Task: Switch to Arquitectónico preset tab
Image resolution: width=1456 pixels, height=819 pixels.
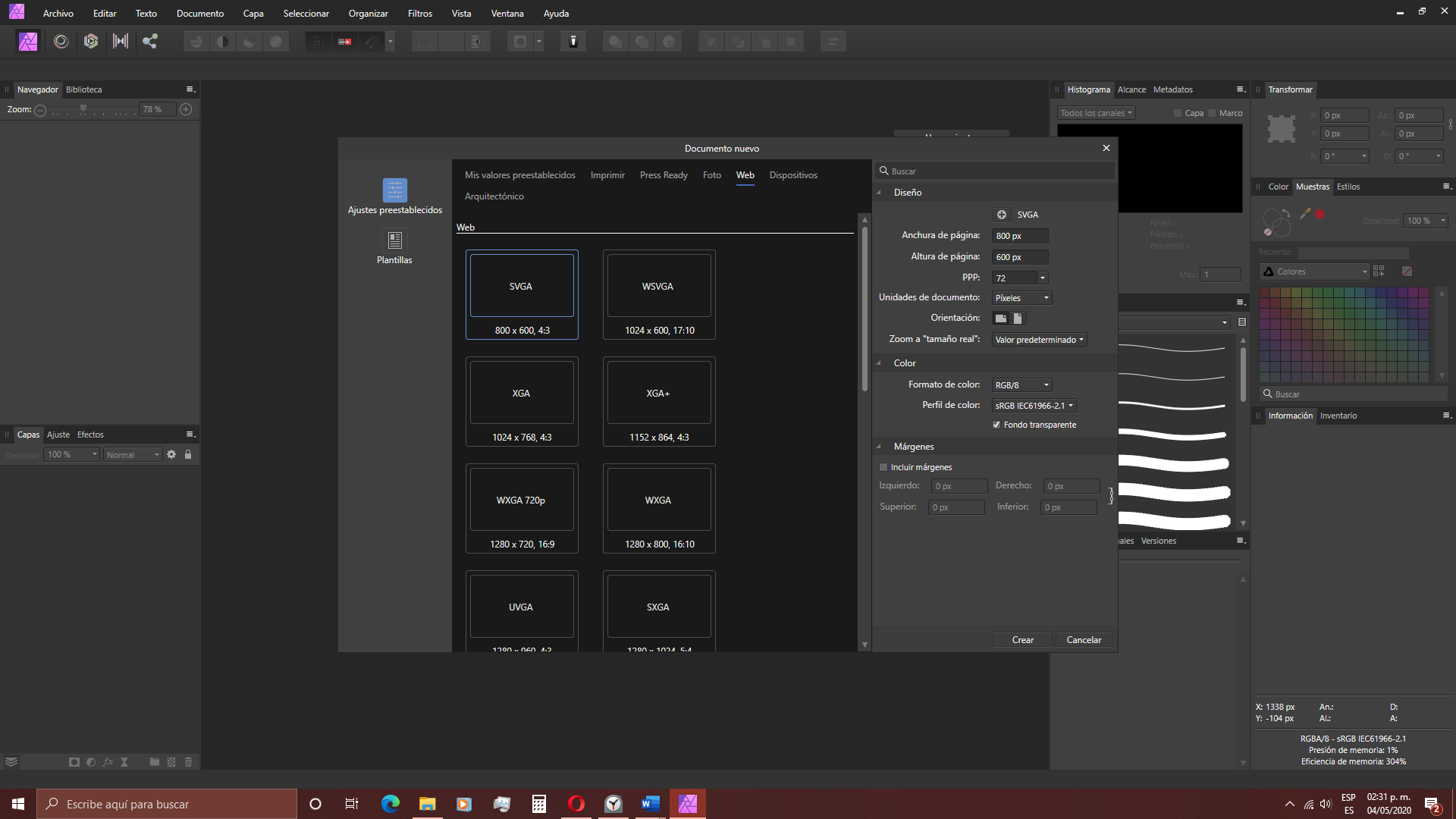Action: point(494,196)
